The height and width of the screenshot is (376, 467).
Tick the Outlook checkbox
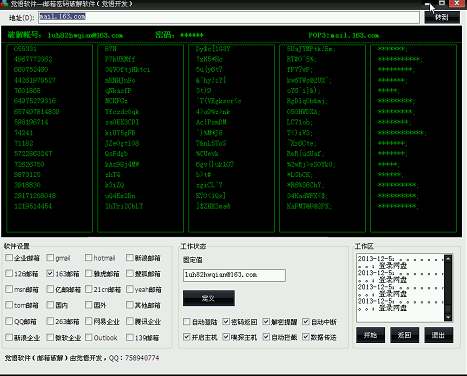(x=89, y=337)
